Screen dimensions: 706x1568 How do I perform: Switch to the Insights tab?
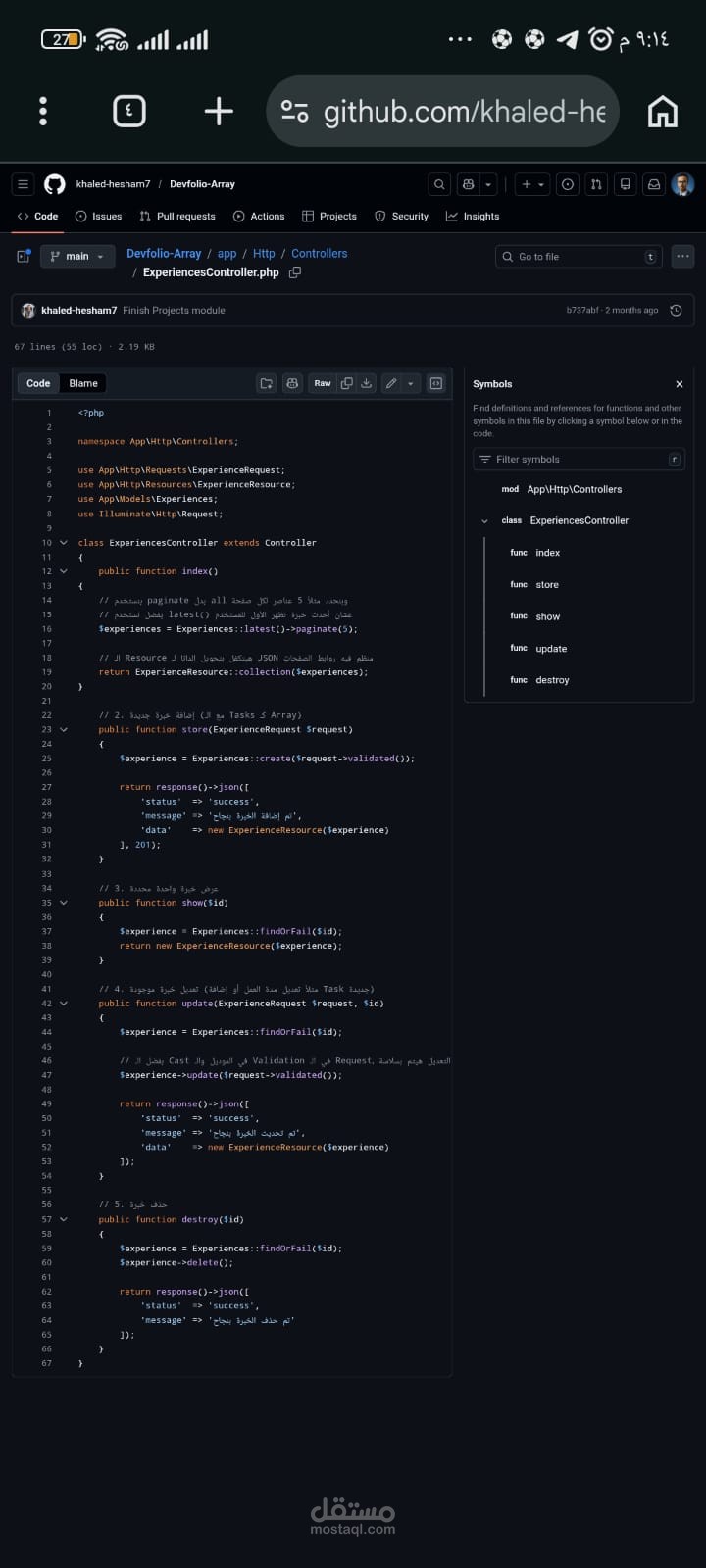point(473,217)
